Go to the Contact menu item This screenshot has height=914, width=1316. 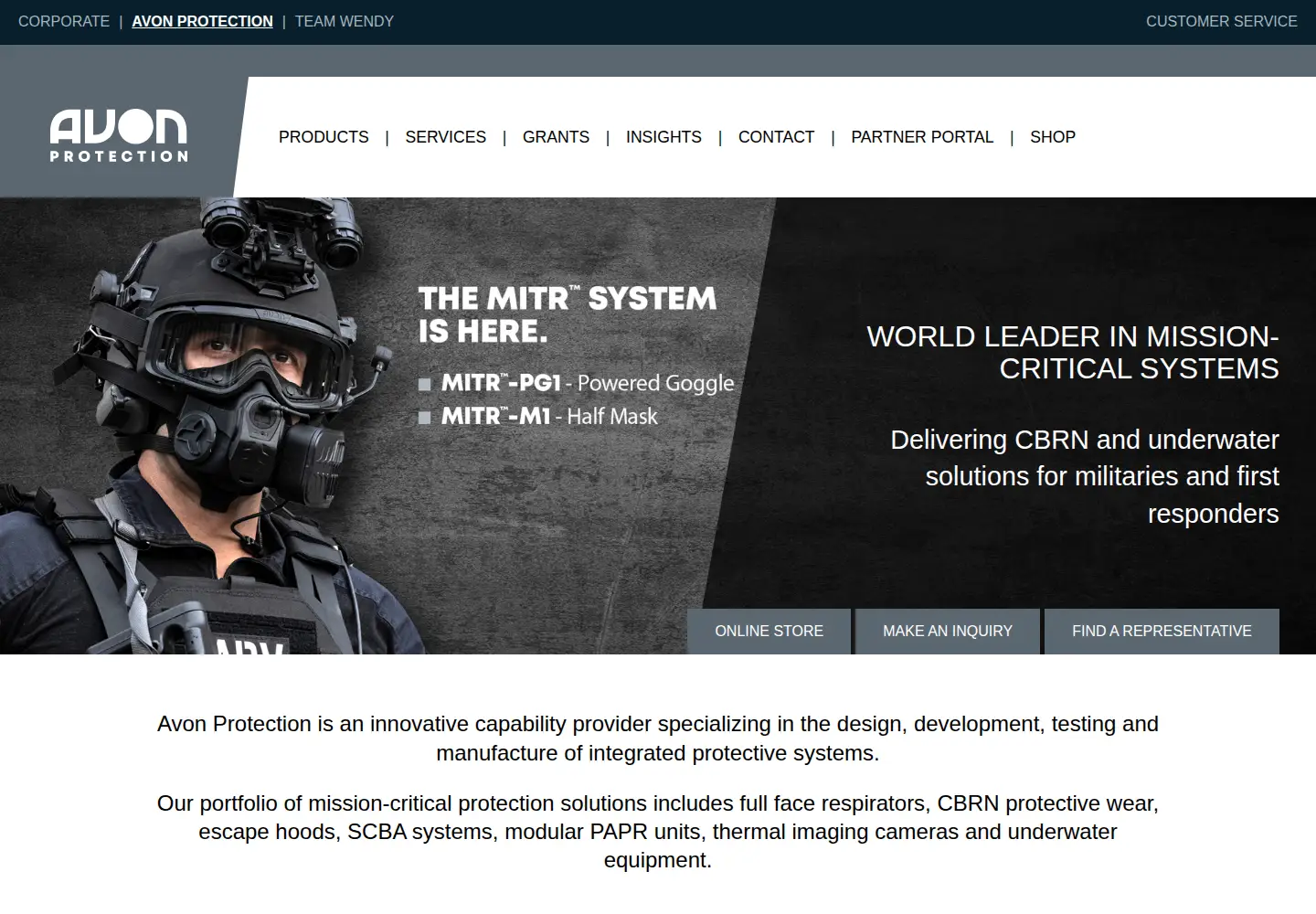tap(776, 137)
